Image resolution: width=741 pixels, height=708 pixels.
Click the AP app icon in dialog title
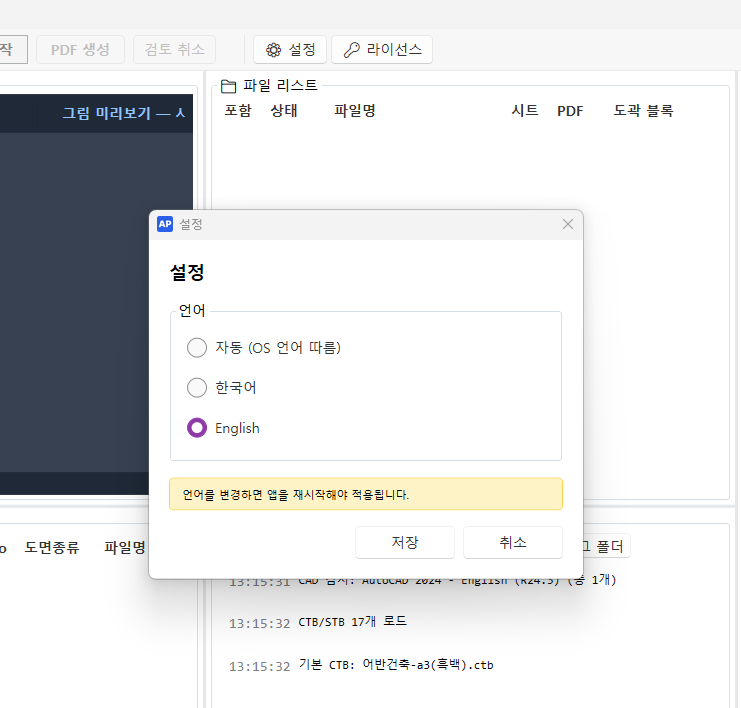[x=165, y=224]
